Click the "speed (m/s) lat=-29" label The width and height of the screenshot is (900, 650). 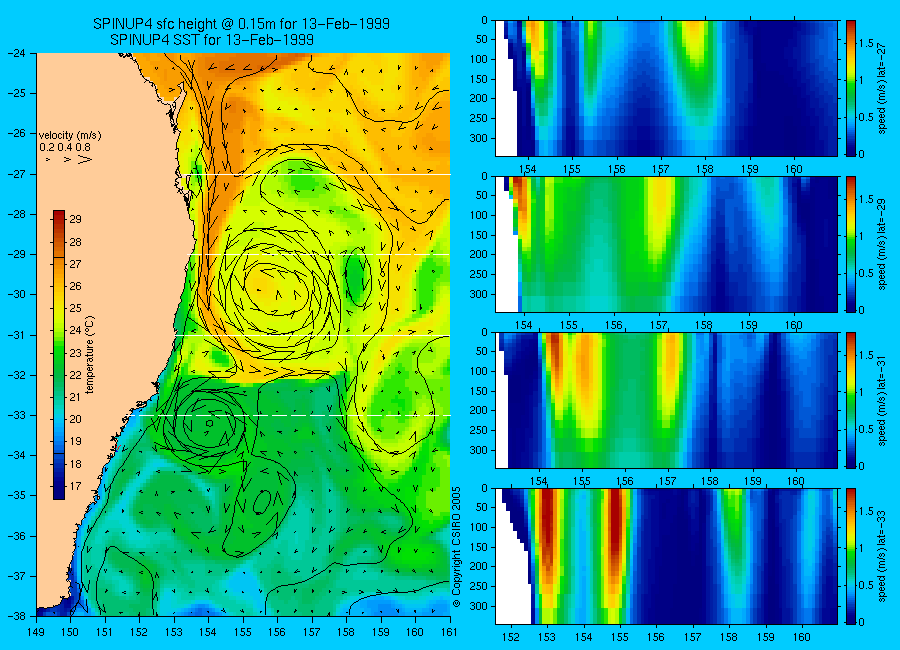(882, 244)
